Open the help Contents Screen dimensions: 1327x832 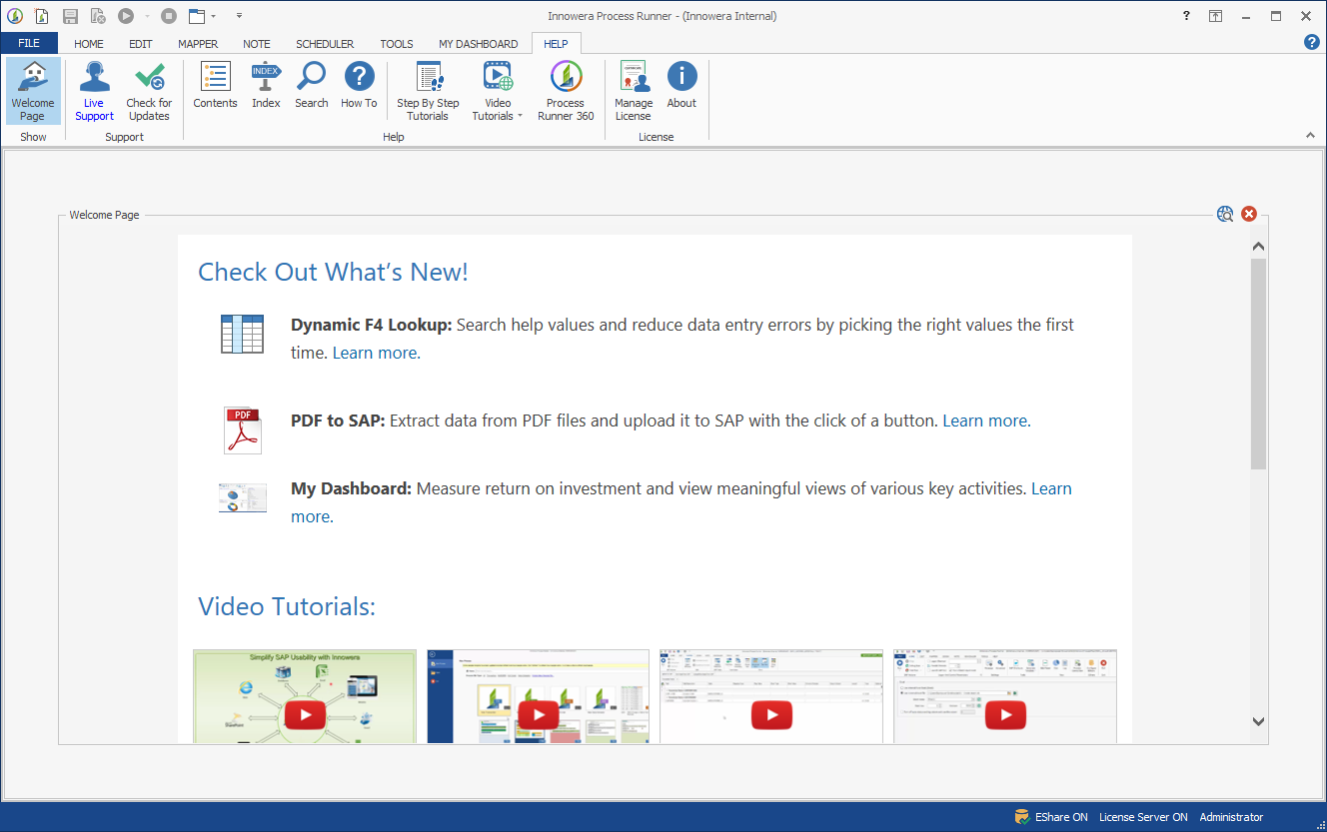coord(215,87)
